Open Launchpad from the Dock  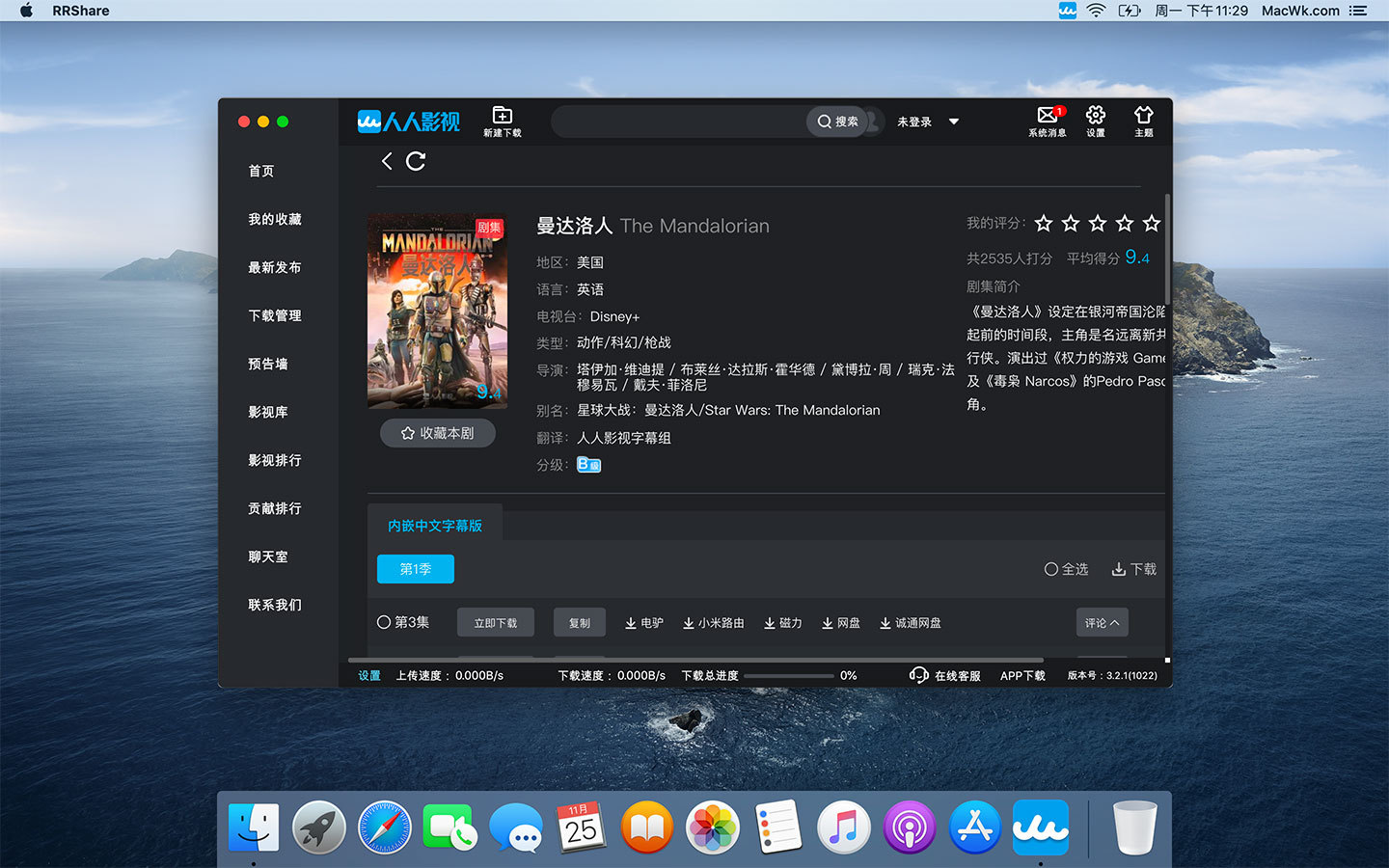tap(319, 827)
